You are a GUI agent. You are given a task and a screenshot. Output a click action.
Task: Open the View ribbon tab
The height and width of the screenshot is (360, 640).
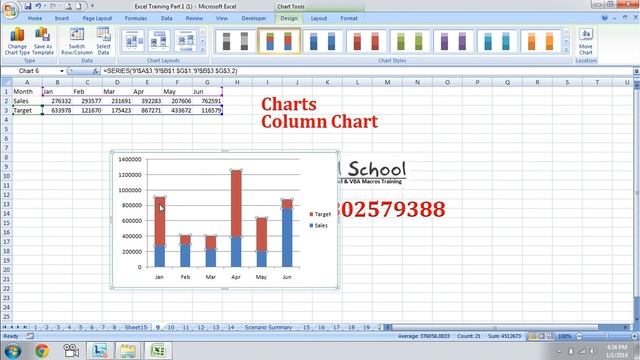click(x=222, y=18)
